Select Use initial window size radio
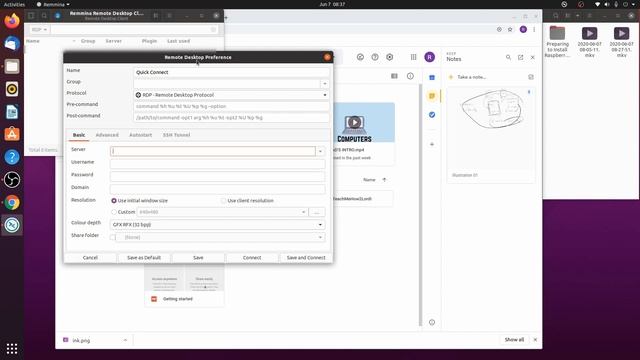 114,201
